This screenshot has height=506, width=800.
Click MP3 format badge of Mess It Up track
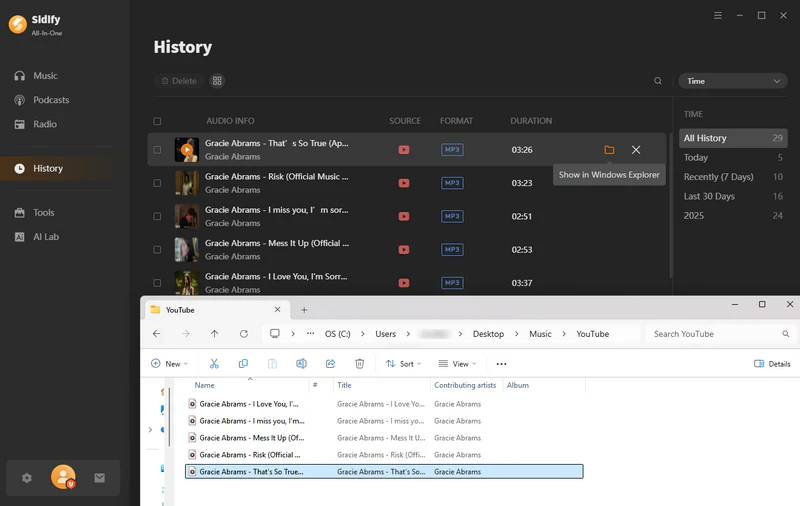click(x=452, y=249)
